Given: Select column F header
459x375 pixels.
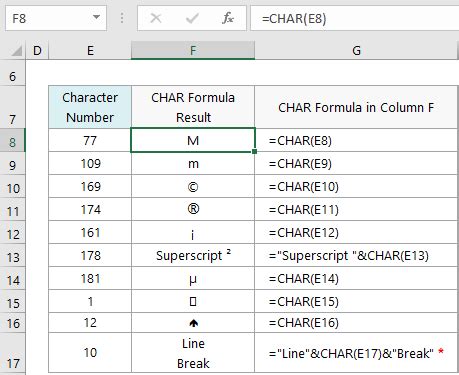Looking at the screenshot, I should pyautogui.click(x=193, y=51).
